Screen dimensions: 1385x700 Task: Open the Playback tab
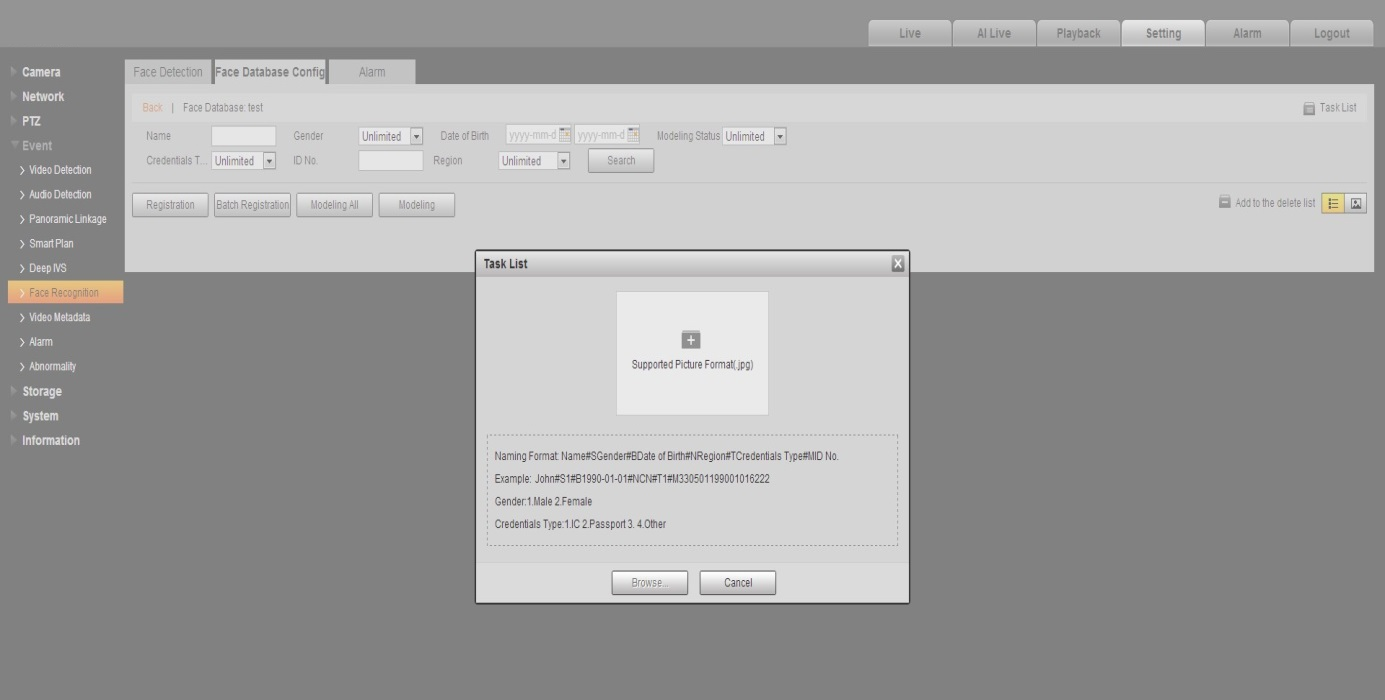[x=1078, y=33]
